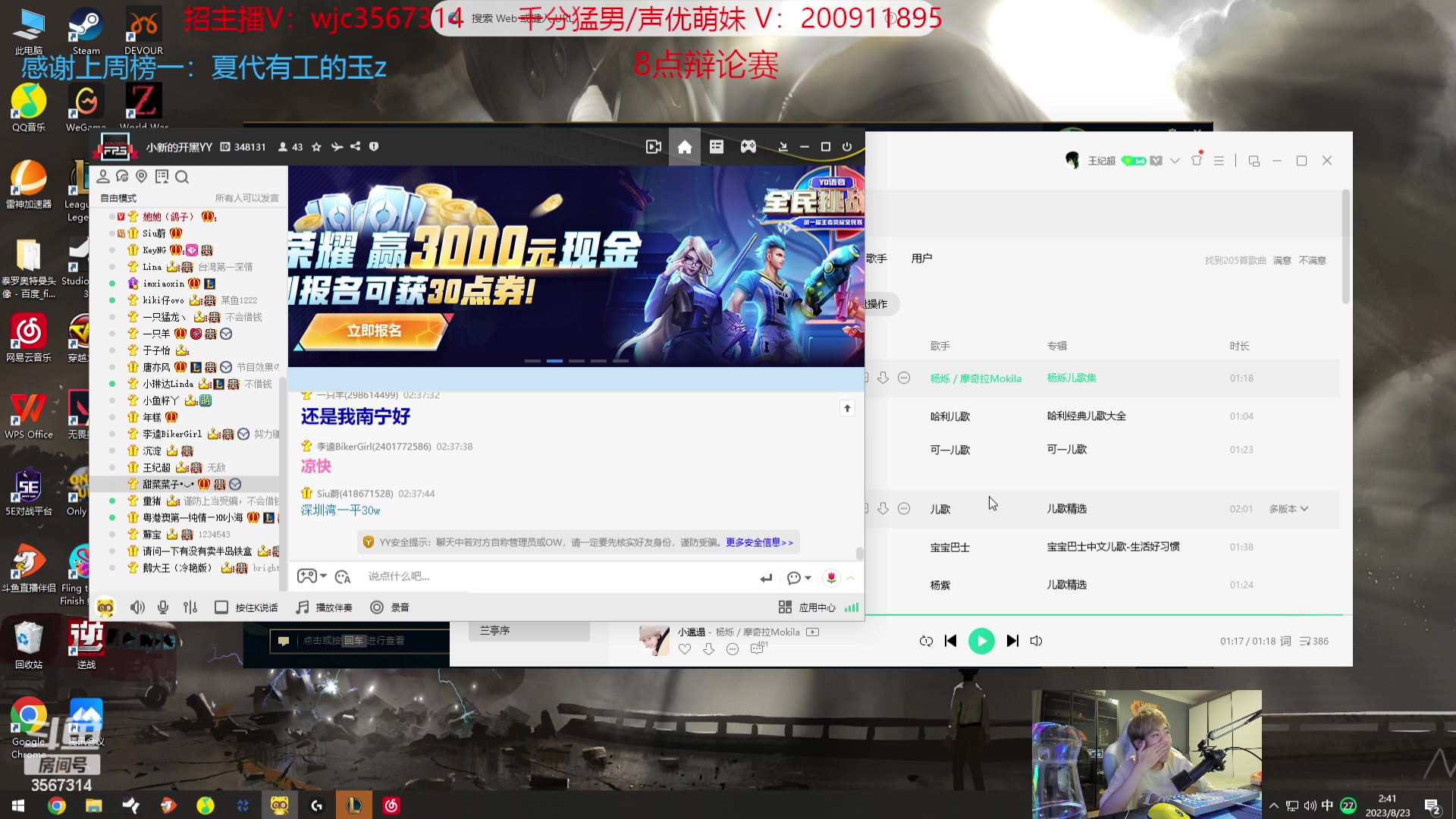
Task: Open the game controller dropdown in chat input
Action: [312, 576]
